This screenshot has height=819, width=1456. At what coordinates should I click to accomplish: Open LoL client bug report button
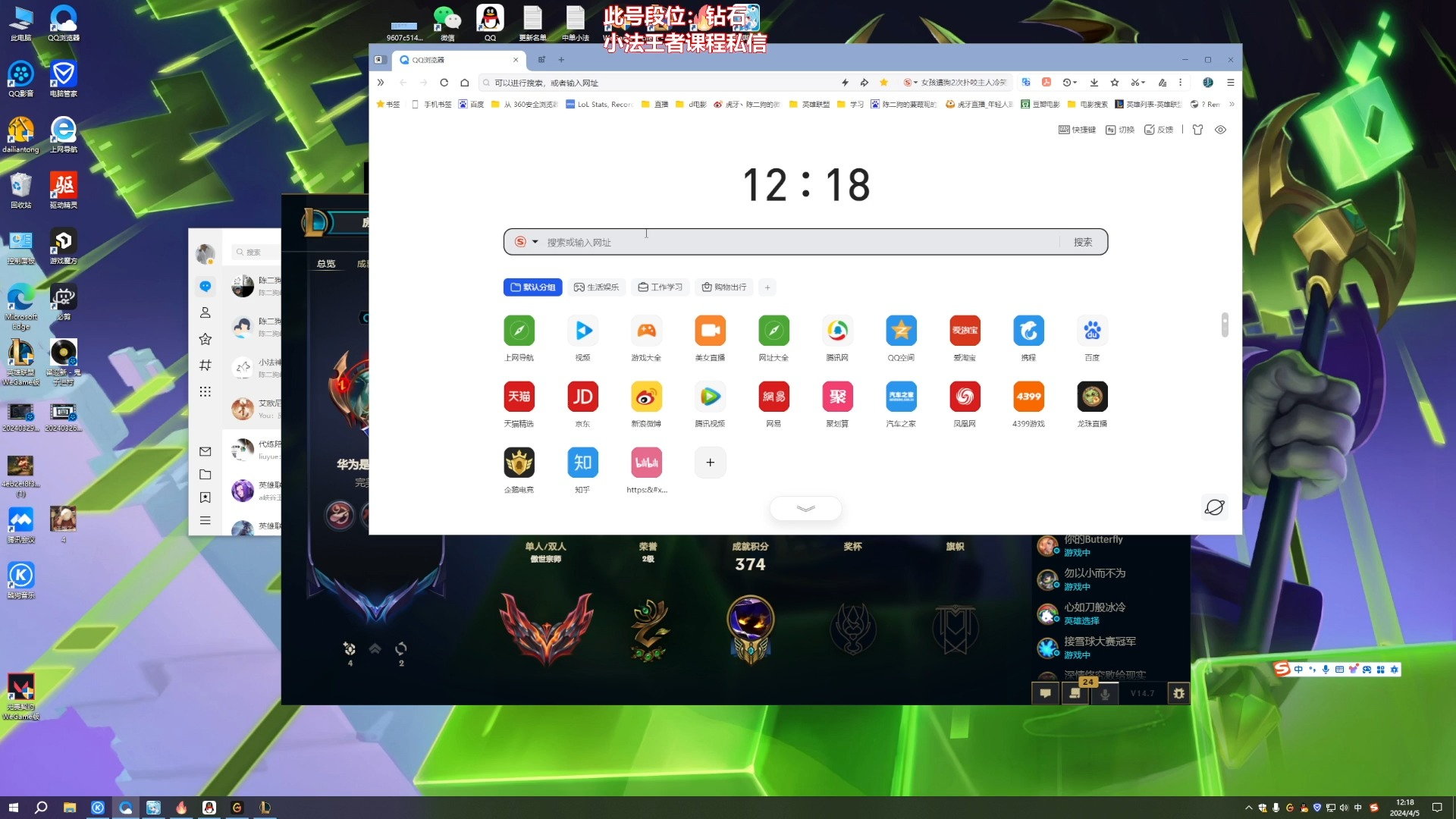click(1178, 693)
